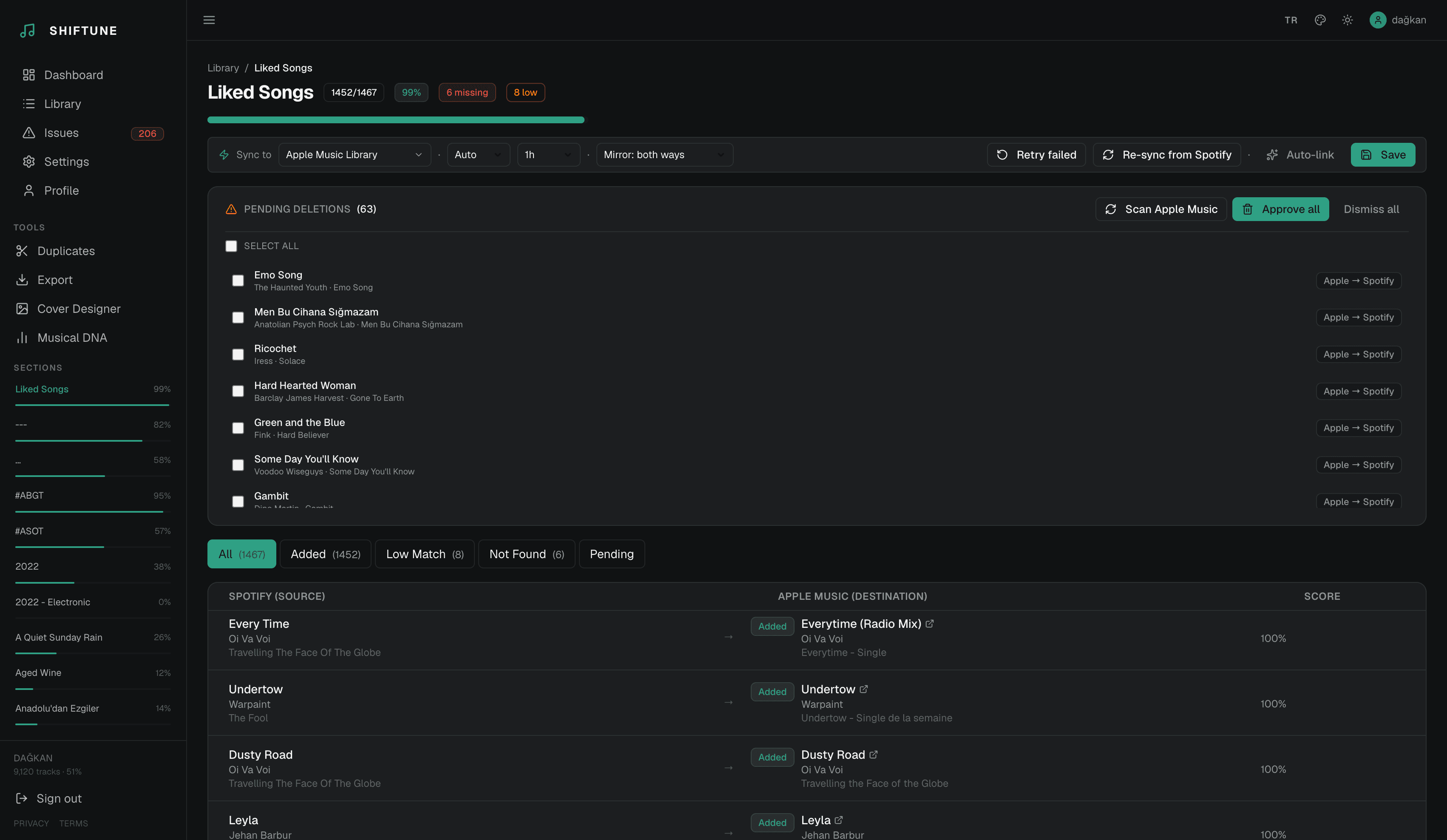Switch light mode with sun icon
Screen dimensions: 1447x840
(1347, 20)
